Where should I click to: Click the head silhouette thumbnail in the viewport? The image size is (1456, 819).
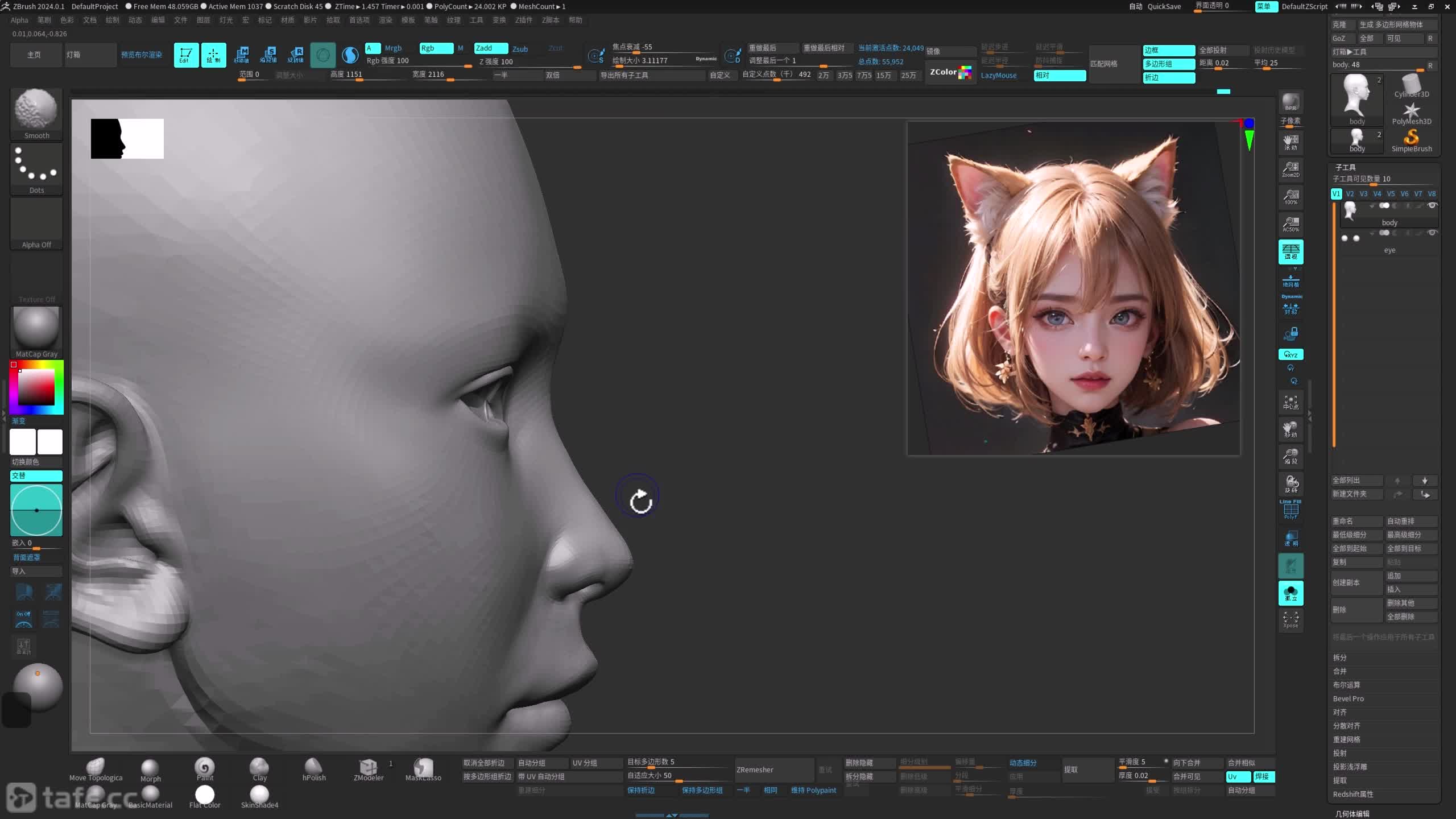[x=127, y=138]
